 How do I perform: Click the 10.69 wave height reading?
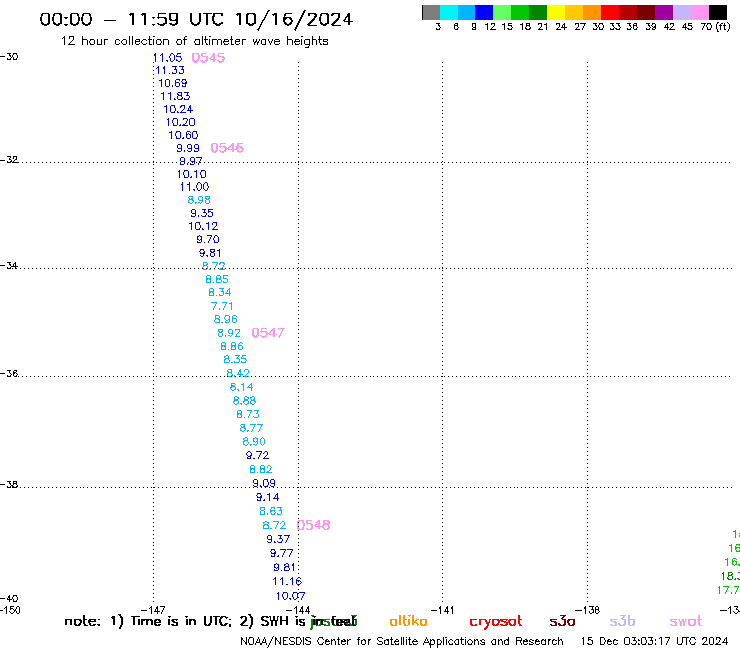coord(173,83)
